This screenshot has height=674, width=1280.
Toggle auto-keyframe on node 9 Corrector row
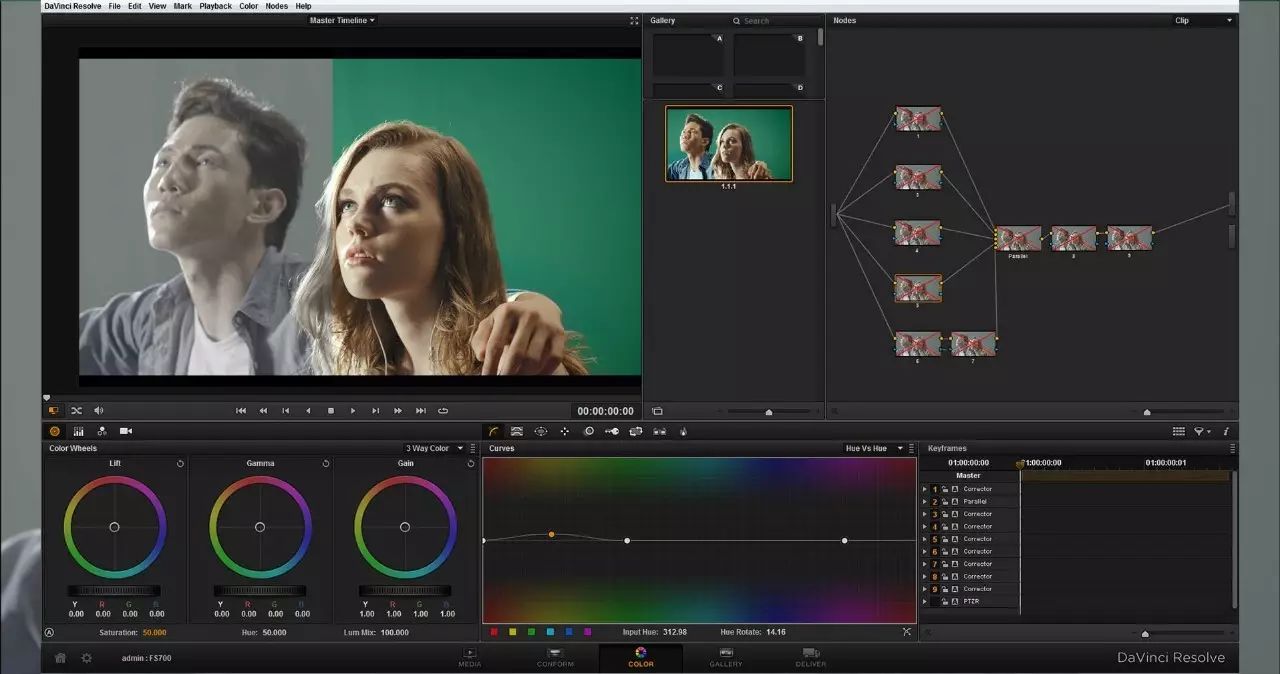pos(955,589)
